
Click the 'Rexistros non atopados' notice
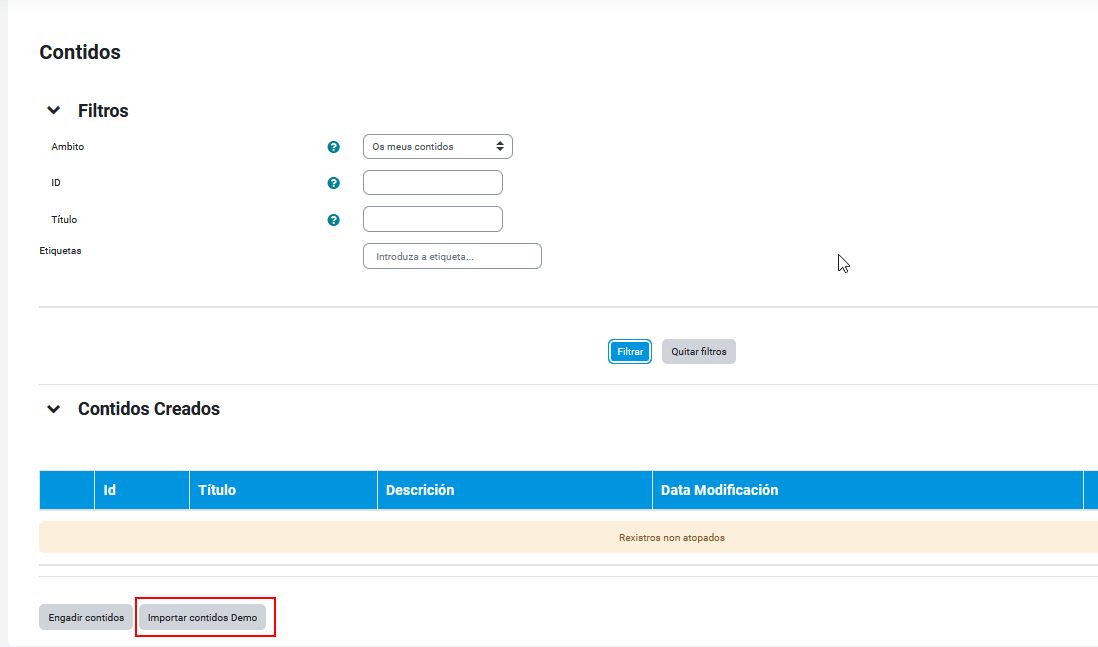[x=671, y=538]
